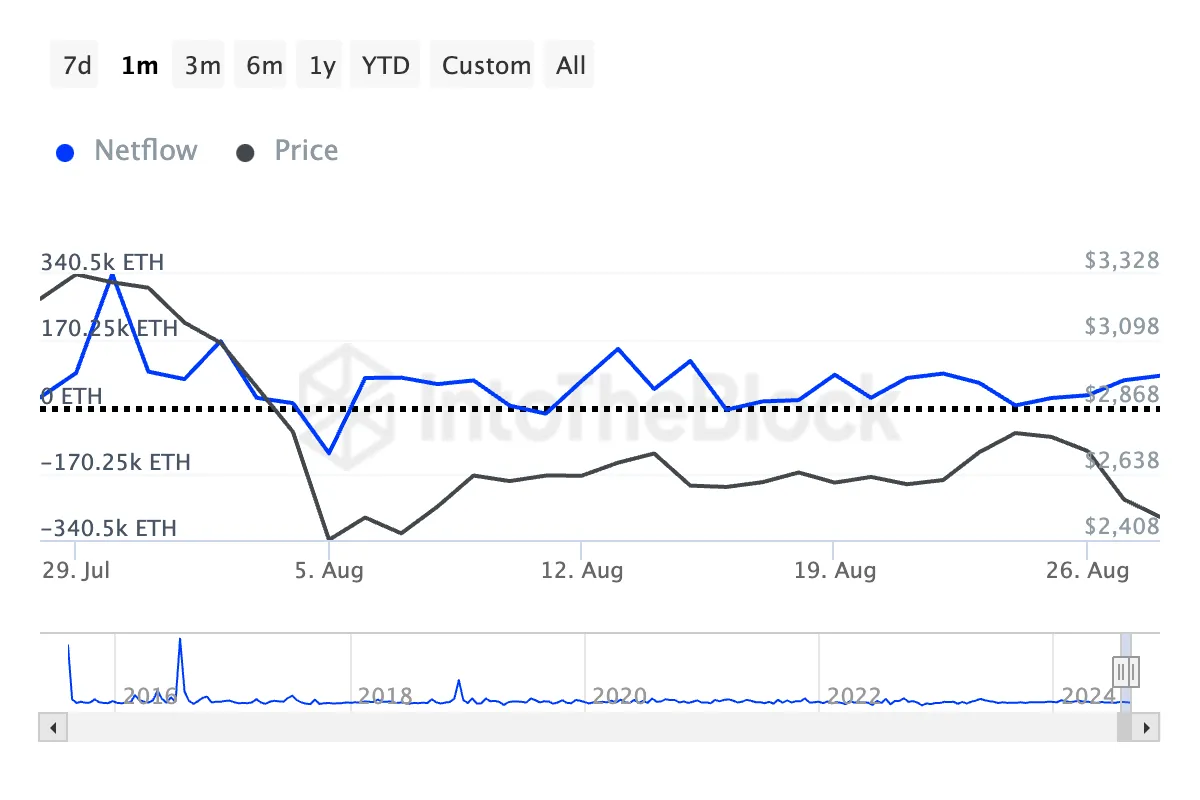Set chart range to 6m
1200x800 pixels.
click(264, 66)
